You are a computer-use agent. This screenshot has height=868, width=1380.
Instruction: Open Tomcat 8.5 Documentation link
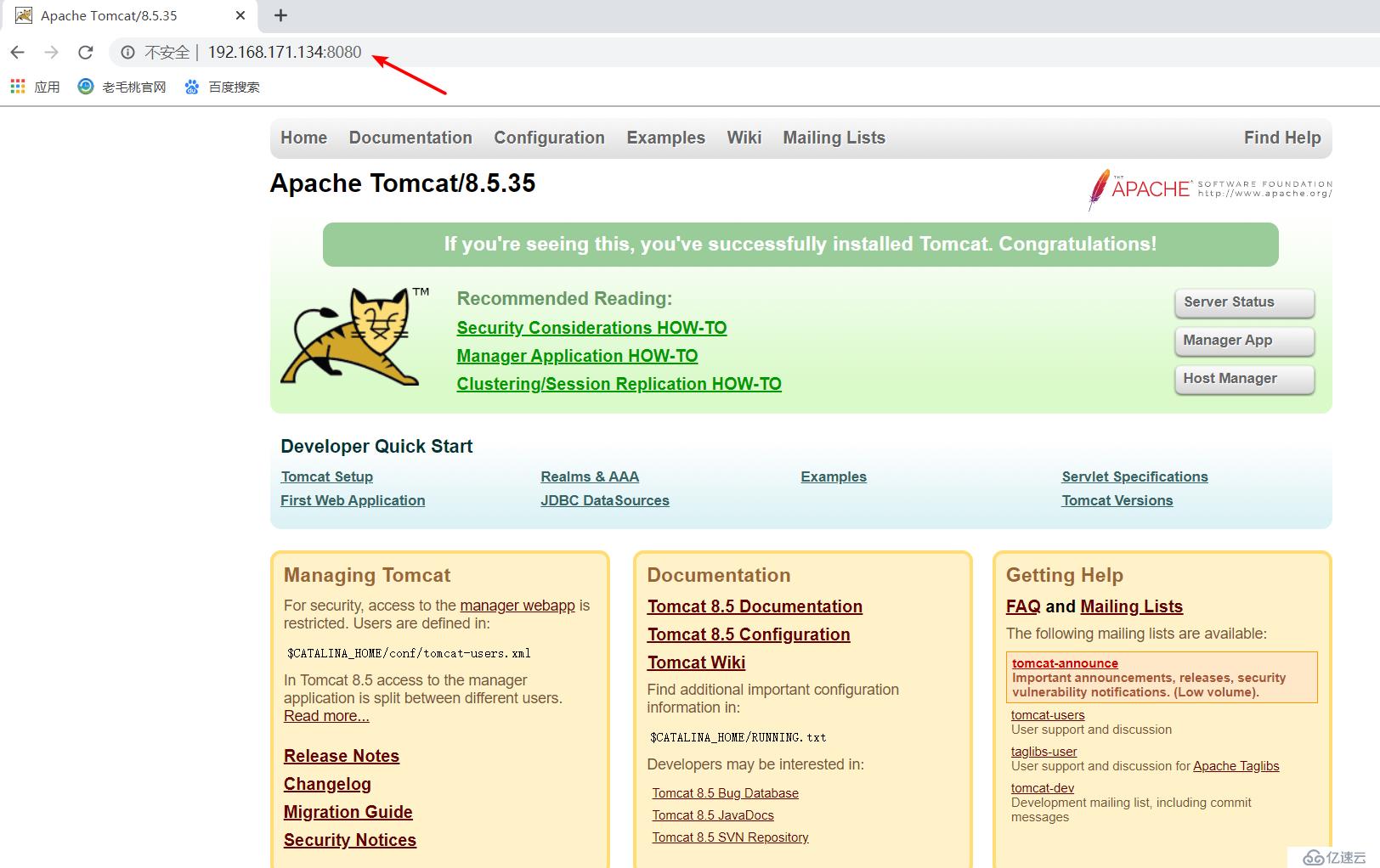755,606
